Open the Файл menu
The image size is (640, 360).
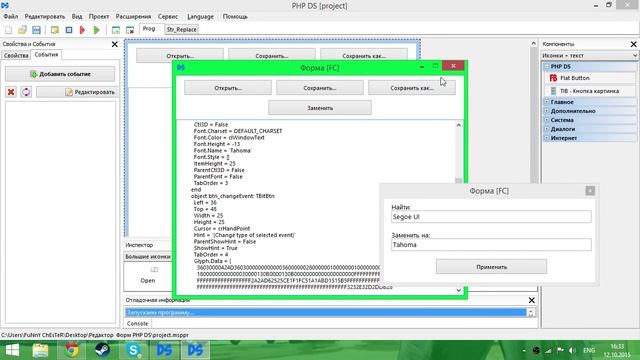point(11,17)
